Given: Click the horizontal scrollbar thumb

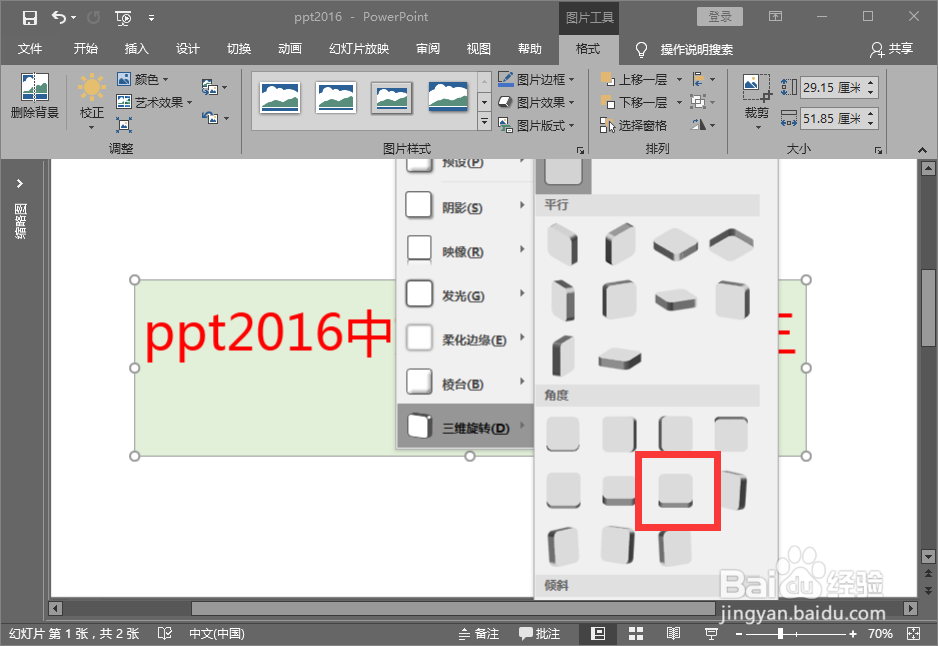Looking at the screenshot, I should click(x=453, y=608).
